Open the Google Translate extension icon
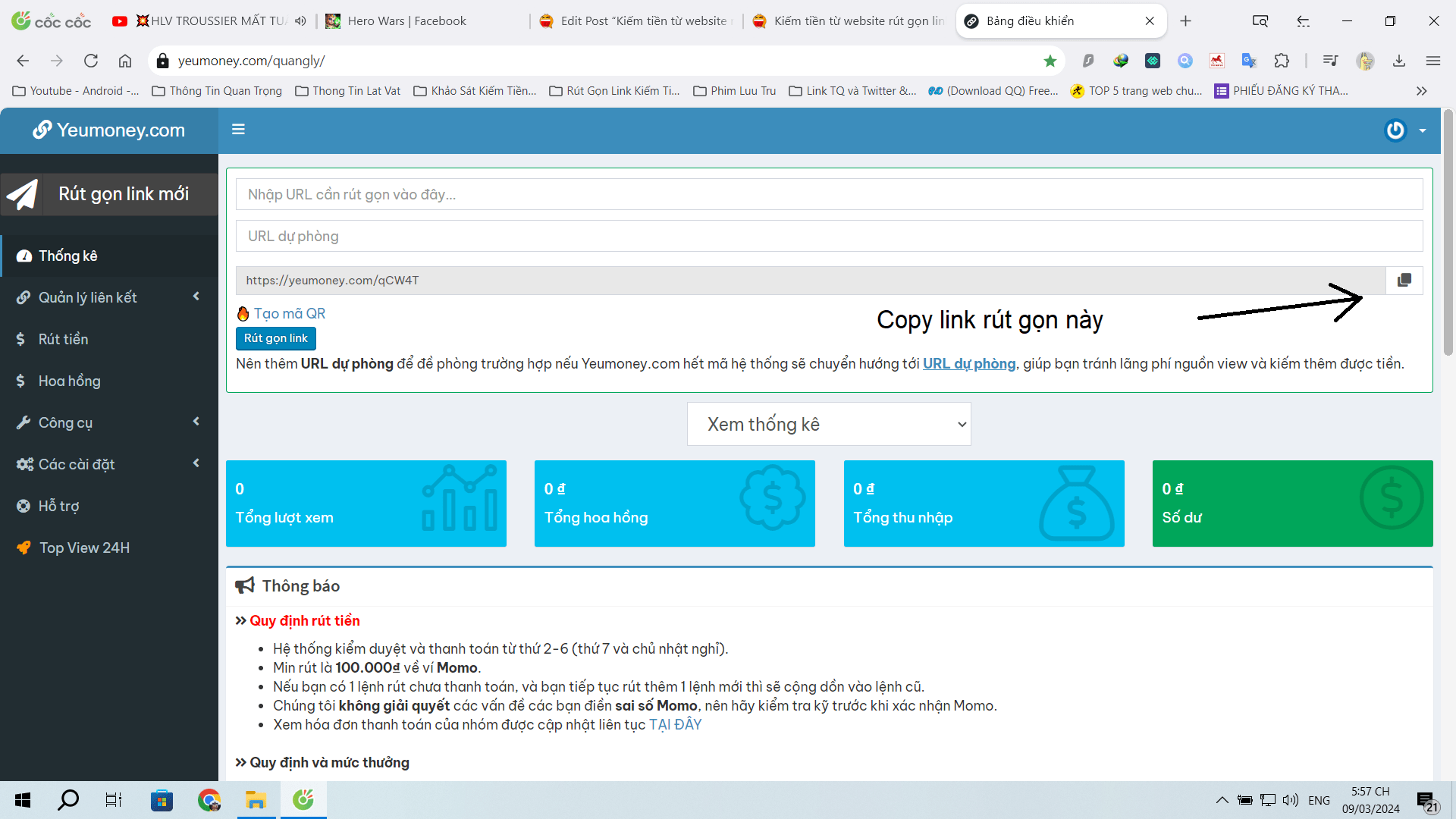Image resolution: width=1456 pixels, height=819 pixels. point(1249,61)
